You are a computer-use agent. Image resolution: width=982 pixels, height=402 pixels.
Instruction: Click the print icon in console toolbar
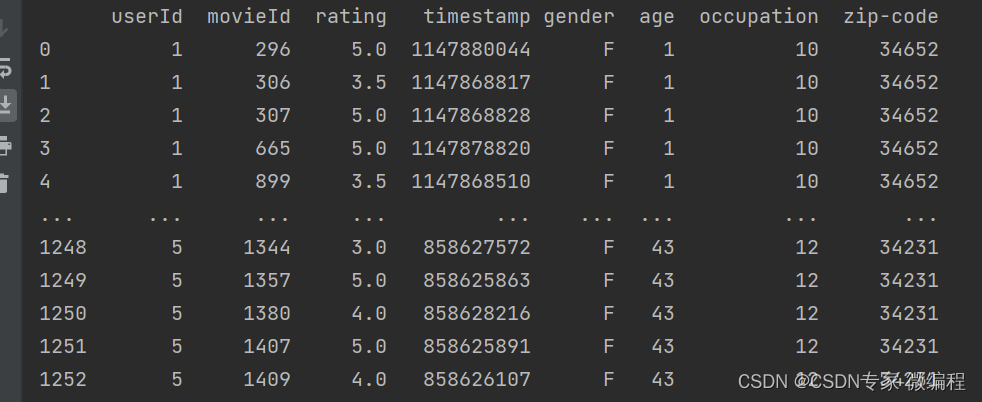click(5, 146)
